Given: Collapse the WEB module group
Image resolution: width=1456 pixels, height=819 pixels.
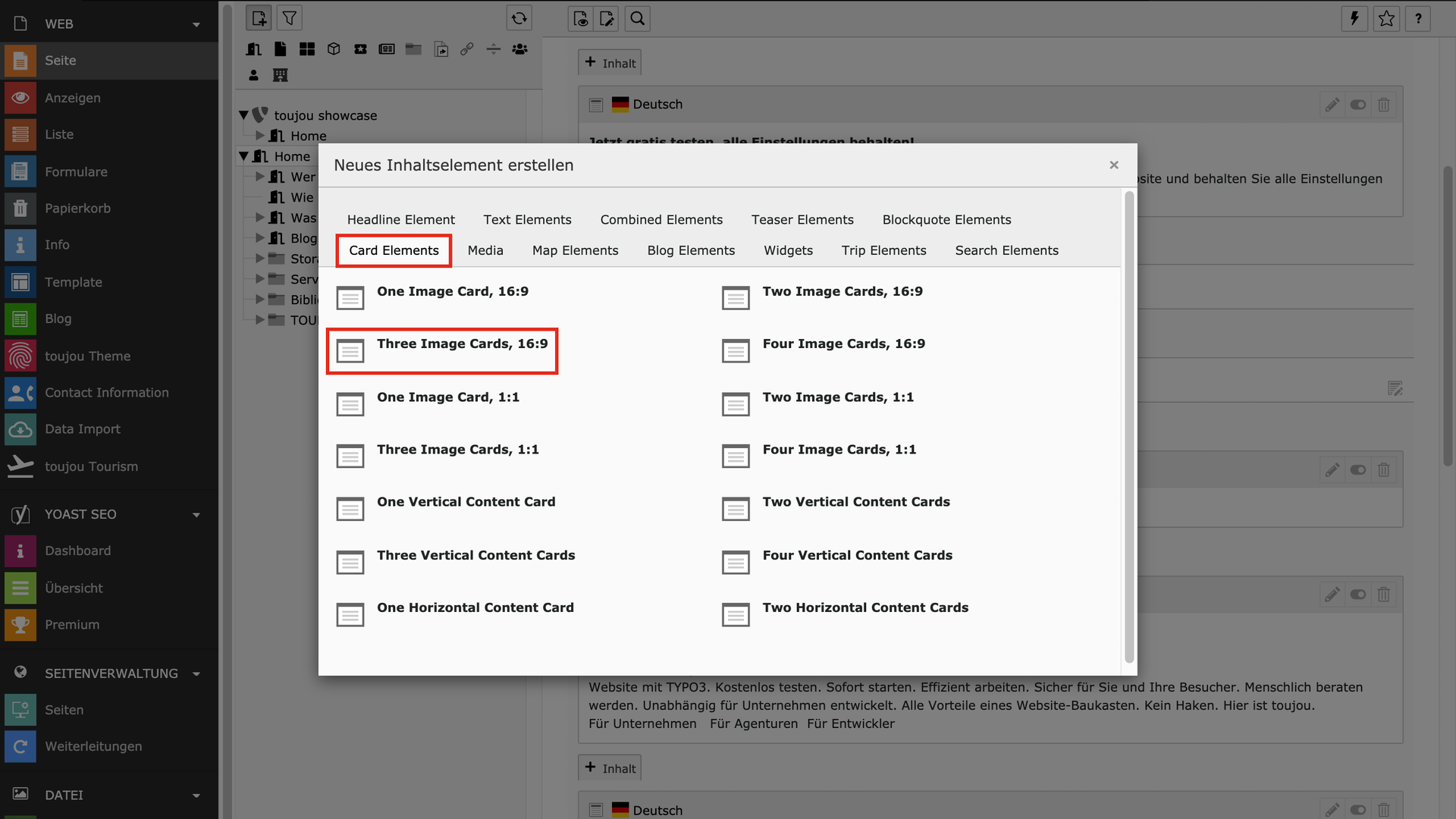Looking at the screenshot, I should click(196, 24).
